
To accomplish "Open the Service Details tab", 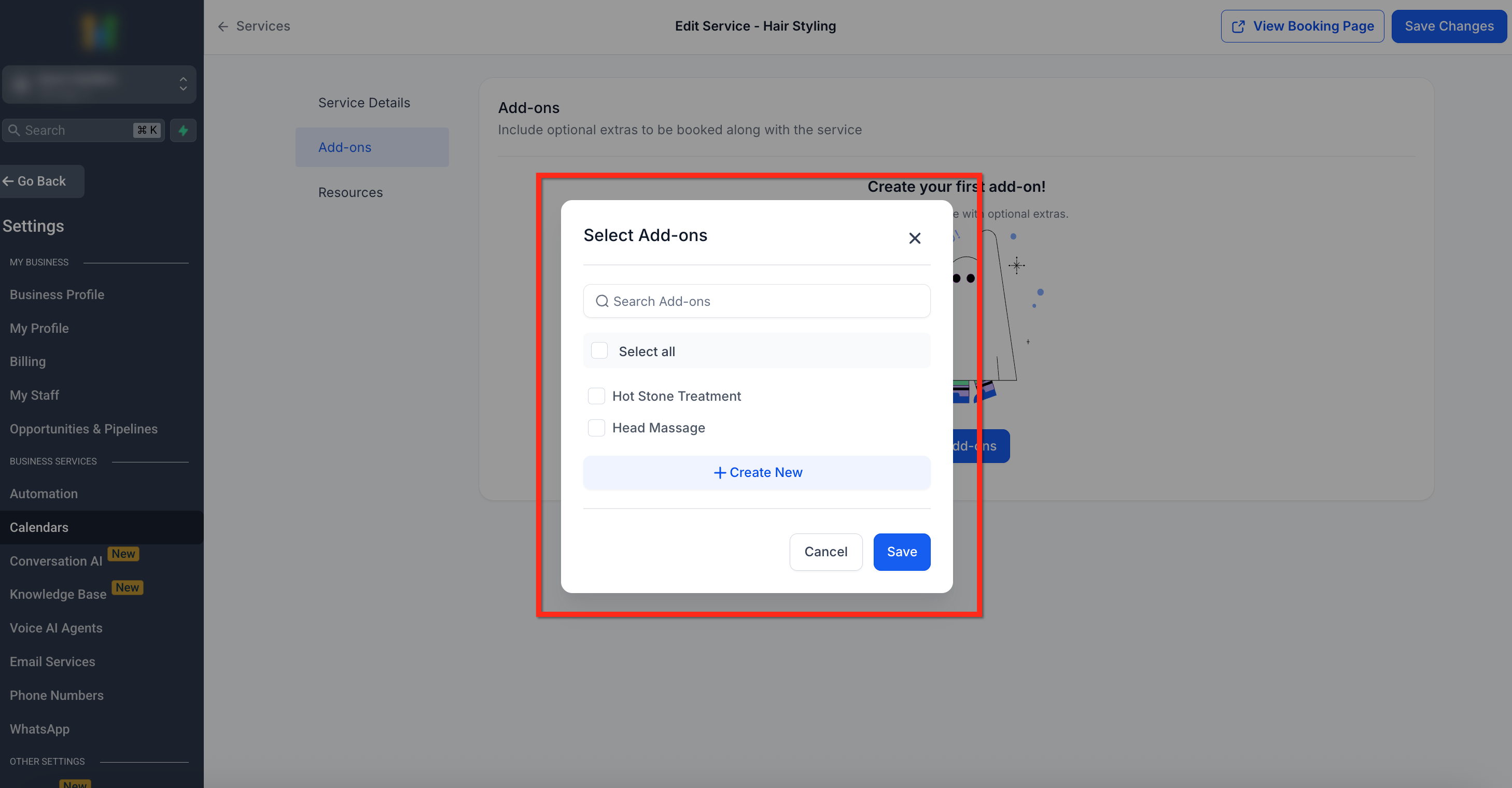I will point(364,103).
